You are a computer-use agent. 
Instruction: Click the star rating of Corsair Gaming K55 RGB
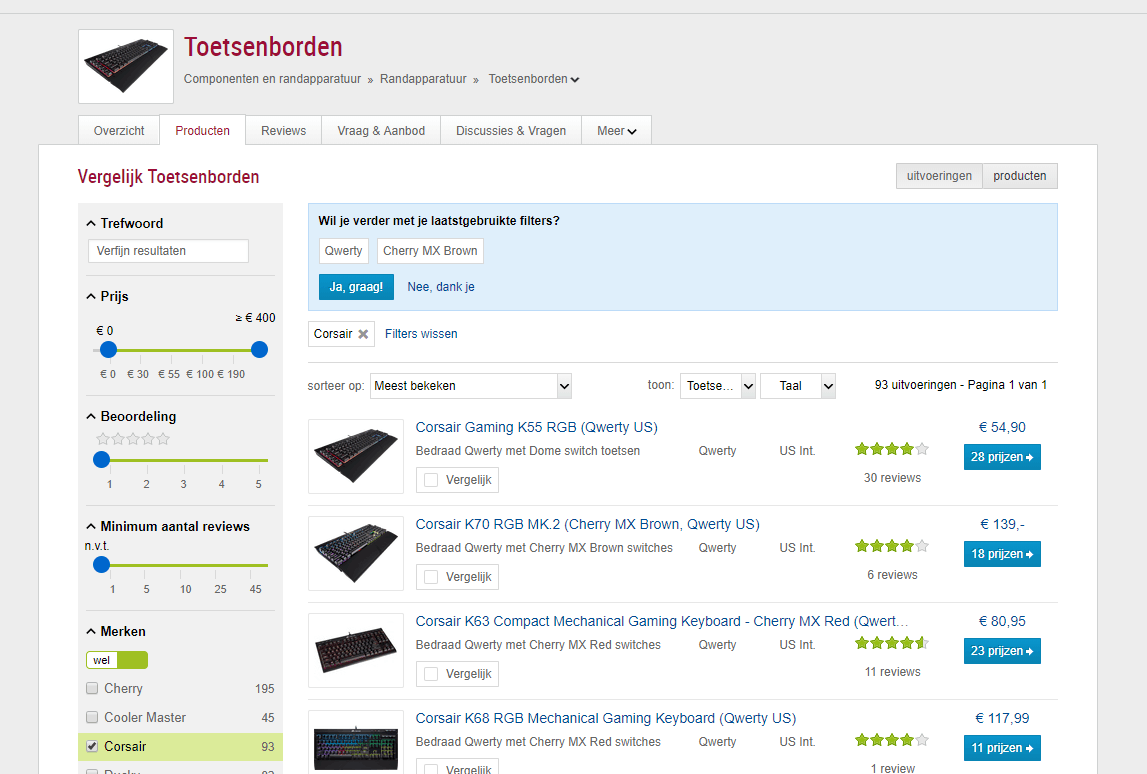point(892,449)
